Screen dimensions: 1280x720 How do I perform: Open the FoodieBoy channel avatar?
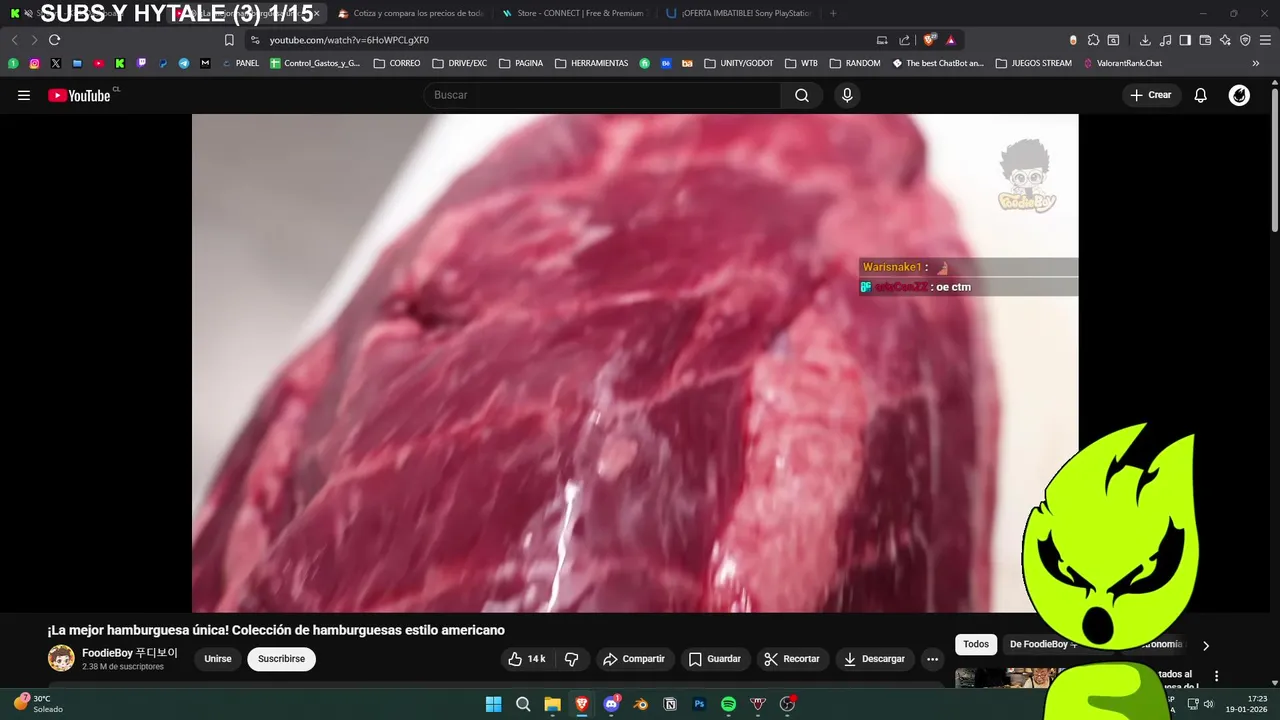click(61, 658)
